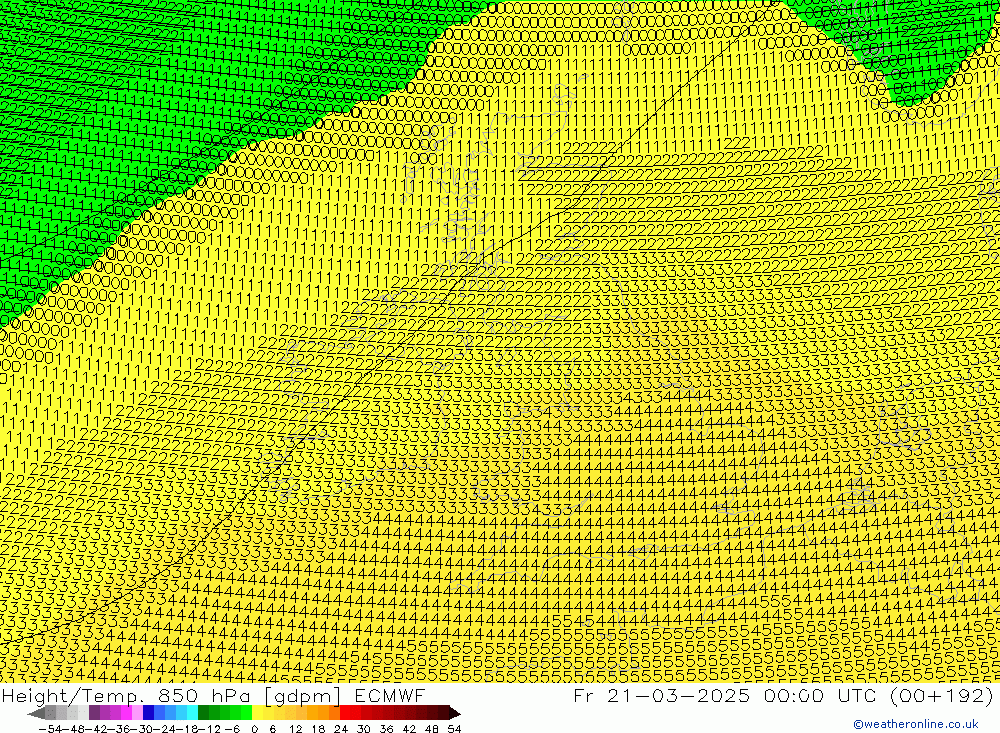The width and height of the screenshot is (1000, 733).
Task: Select the magenta legend swatch near -36
Action: (x=126, y=713)
